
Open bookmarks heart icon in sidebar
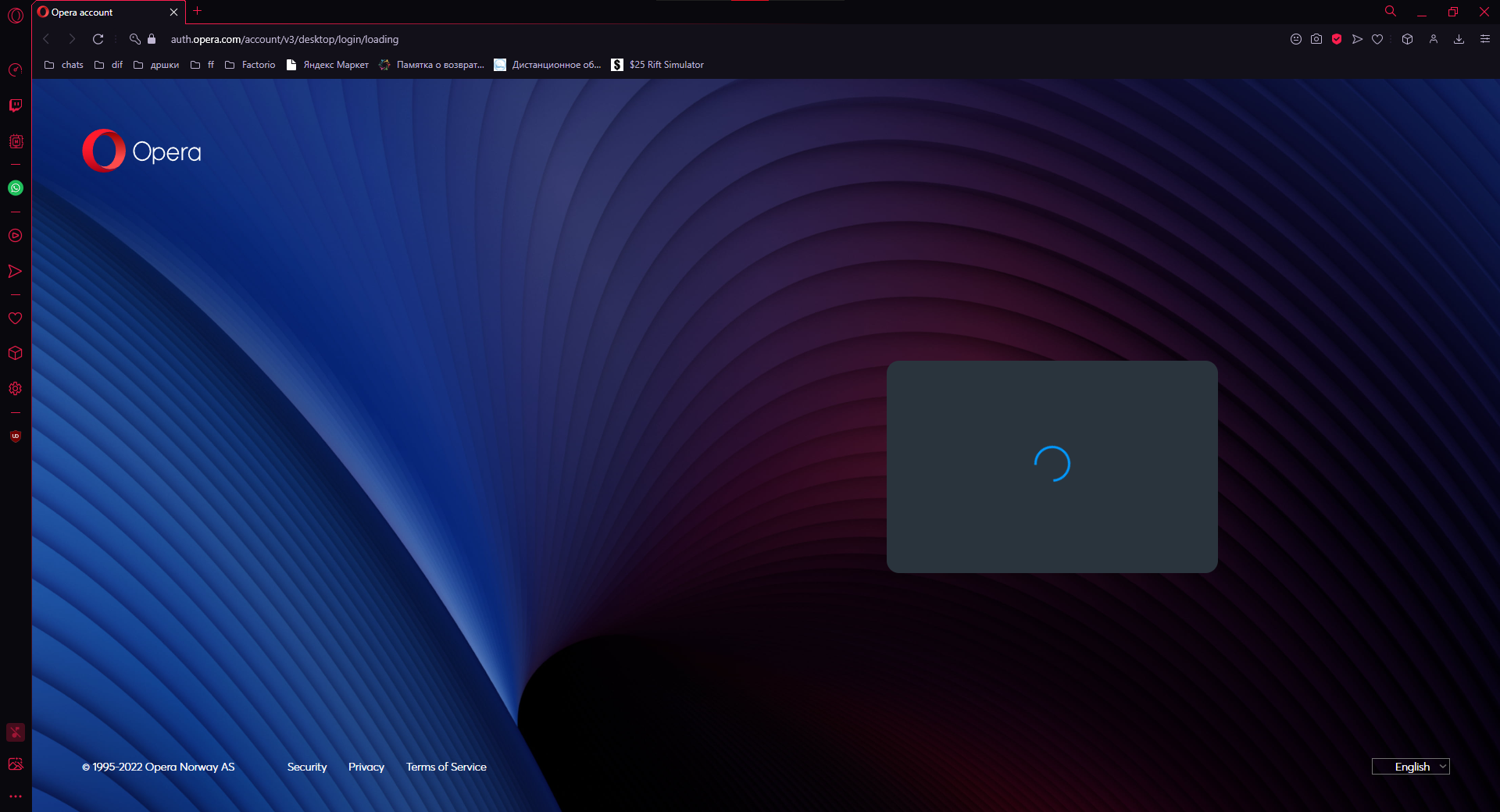click(x=15, y=319)
